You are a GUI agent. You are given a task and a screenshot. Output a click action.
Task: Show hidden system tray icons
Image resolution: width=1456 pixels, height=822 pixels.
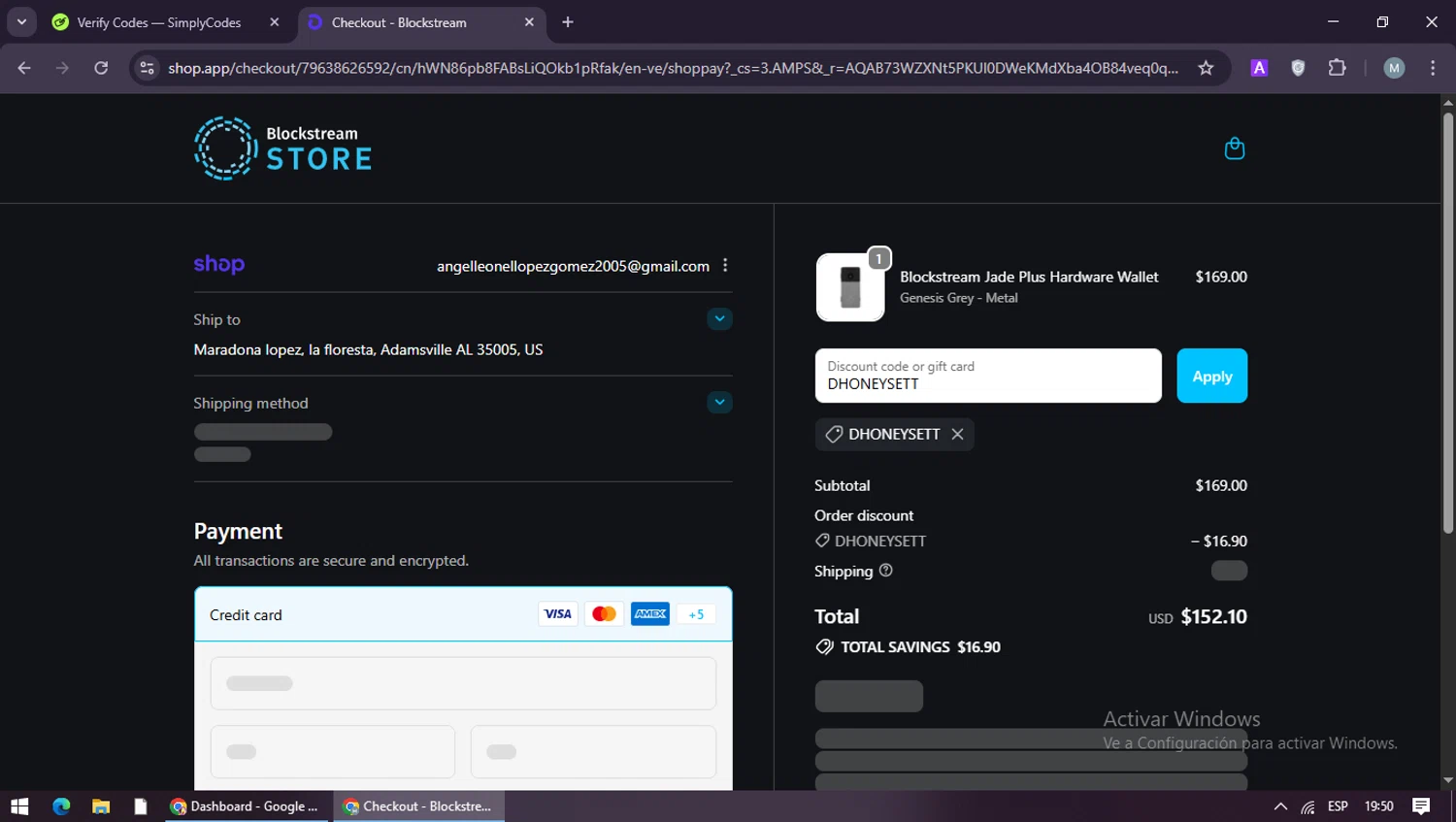pyautogui.click(x=1280, y=806)
